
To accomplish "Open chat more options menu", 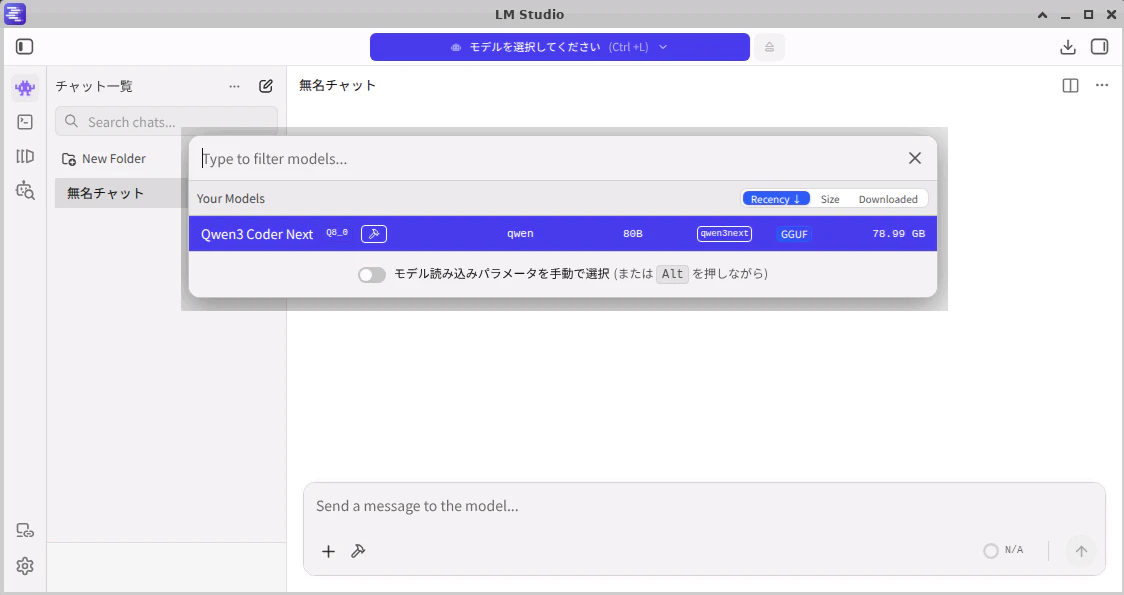I will click(x=1102, y=86).
